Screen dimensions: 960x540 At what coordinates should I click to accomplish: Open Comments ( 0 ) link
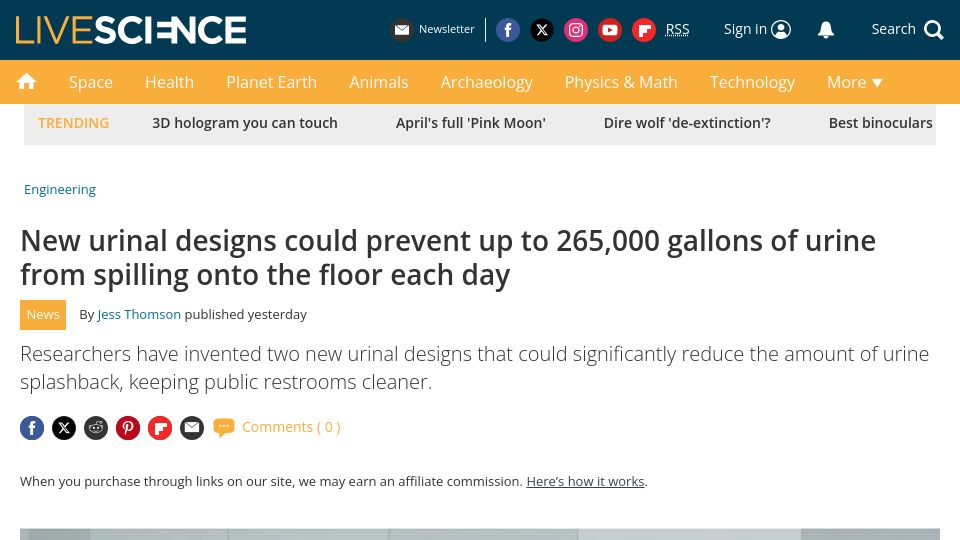click(x=291, y=427)
